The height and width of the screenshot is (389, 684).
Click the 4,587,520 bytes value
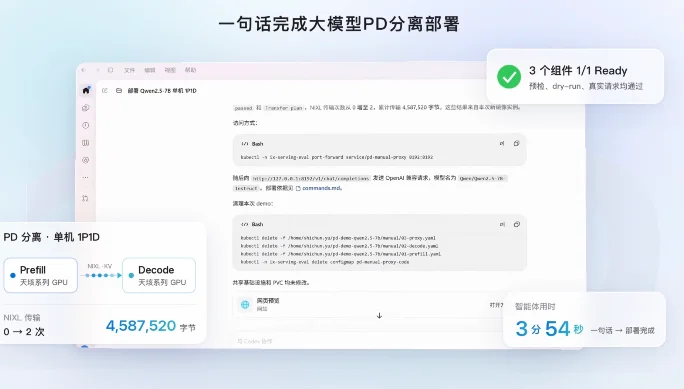[x=140, y=326]
